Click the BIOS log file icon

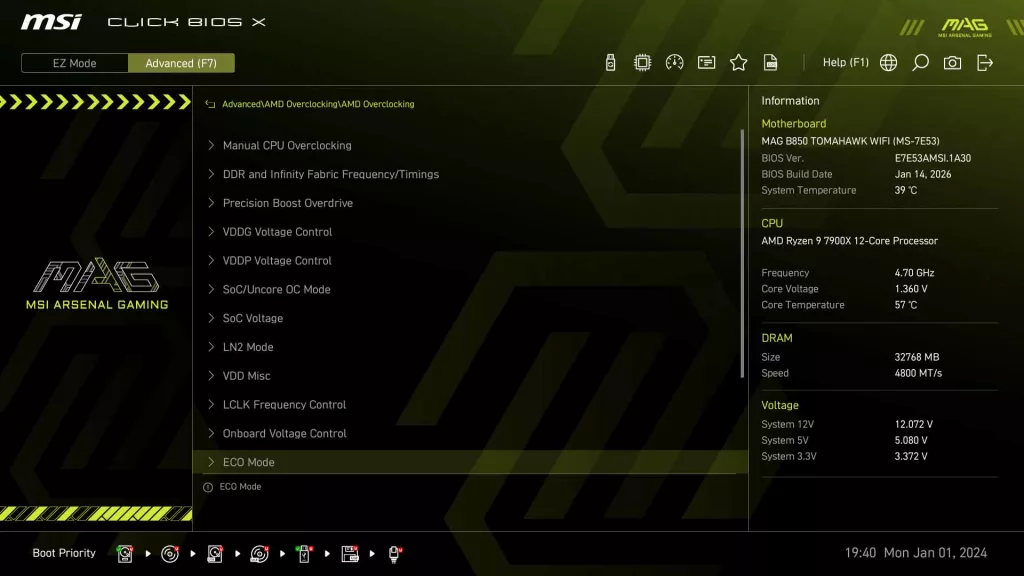point(770,62)
